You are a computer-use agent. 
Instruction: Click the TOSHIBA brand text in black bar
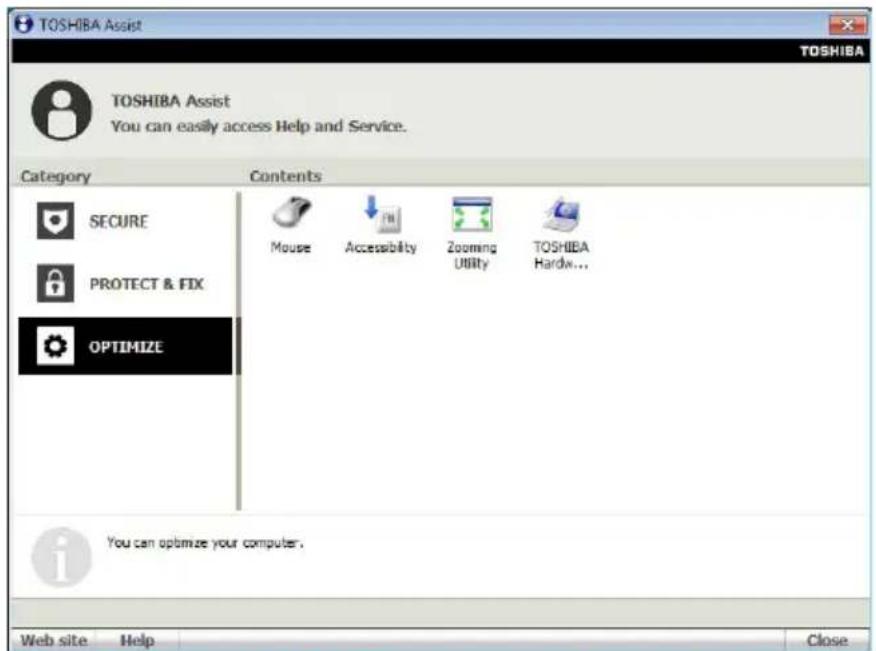(831, 51)
